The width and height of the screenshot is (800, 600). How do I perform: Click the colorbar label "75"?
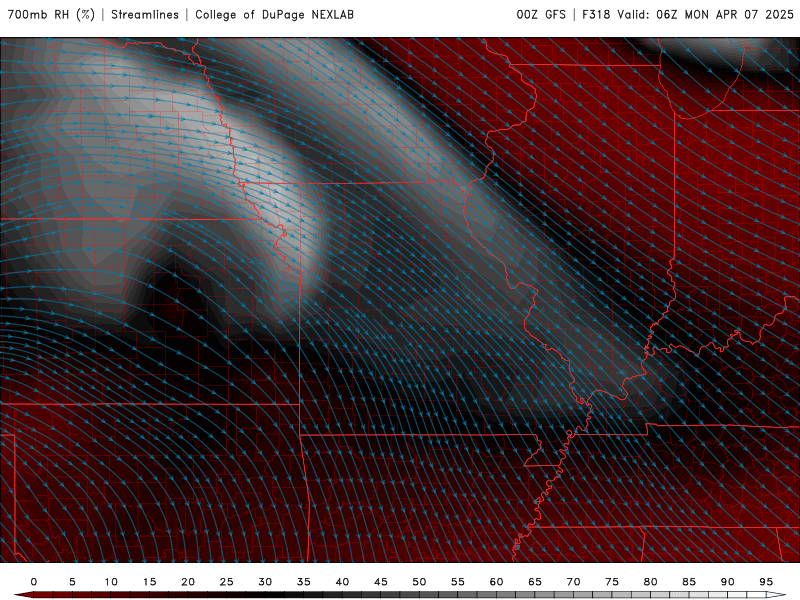tap(612, 582)
